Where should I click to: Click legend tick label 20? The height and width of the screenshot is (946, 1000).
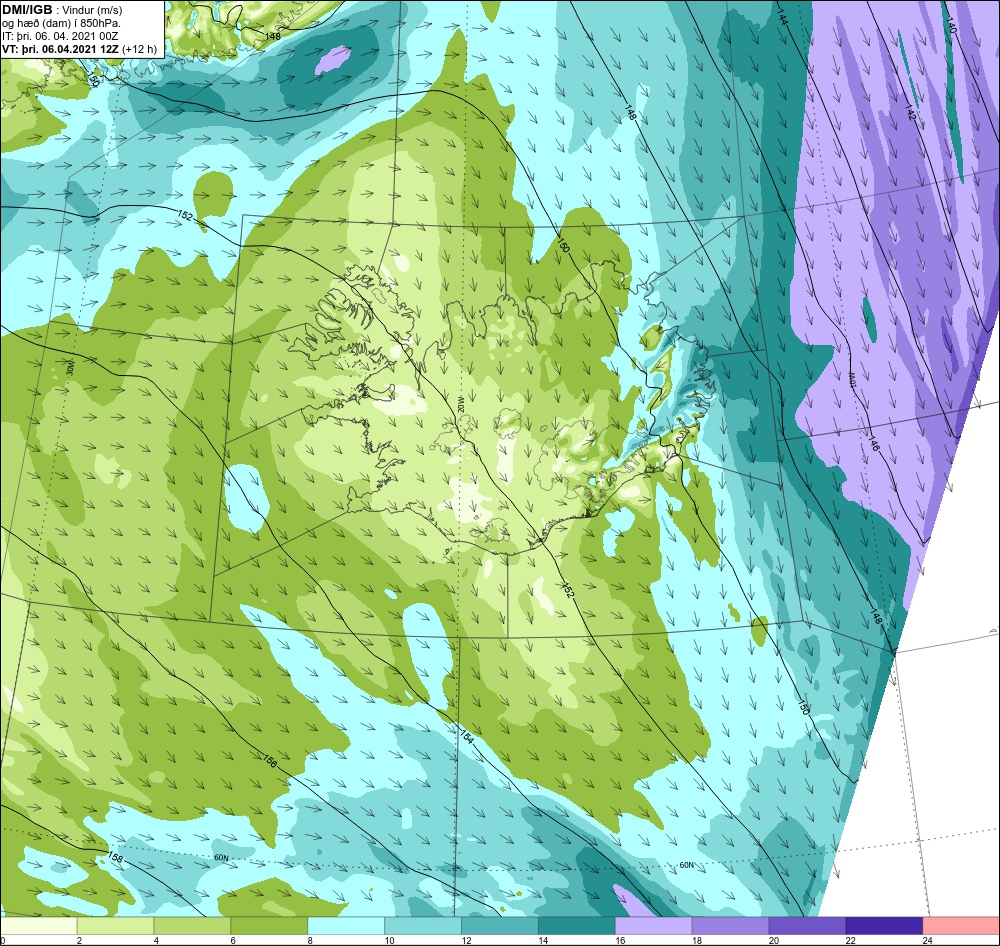[x=774, y=940]
